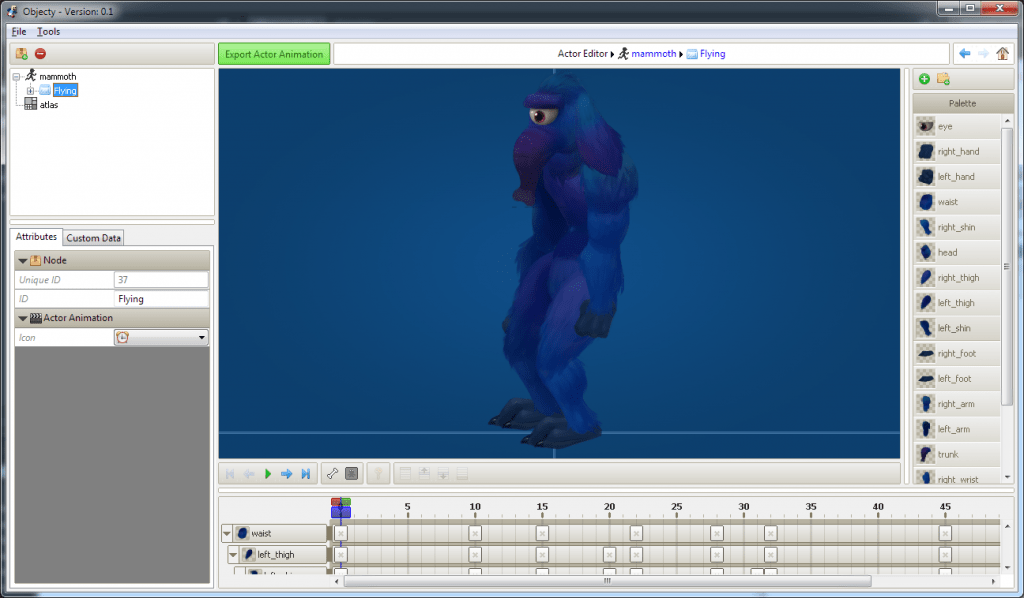Click the timeline playhead marker
The height and width of the screenshot is (598, 1024).
pyautogui.click(x=340, y=508)
